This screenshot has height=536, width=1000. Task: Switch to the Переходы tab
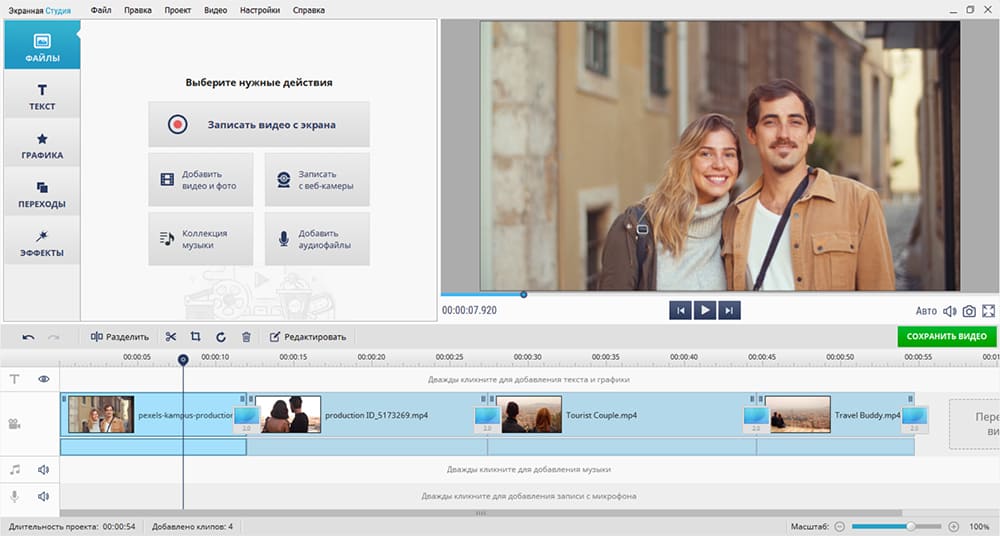click(x=42, y=193)
